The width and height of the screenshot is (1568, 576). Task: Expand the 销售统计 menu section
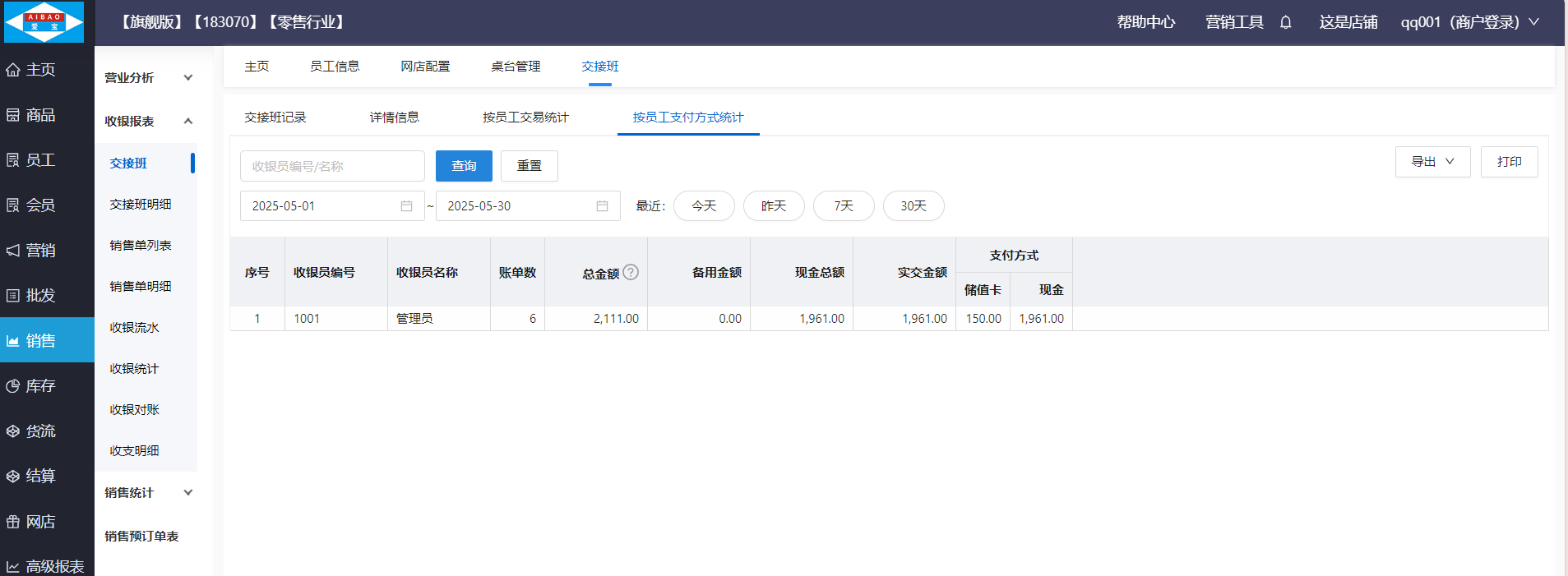pyautogui.click(x=149, y=493)
